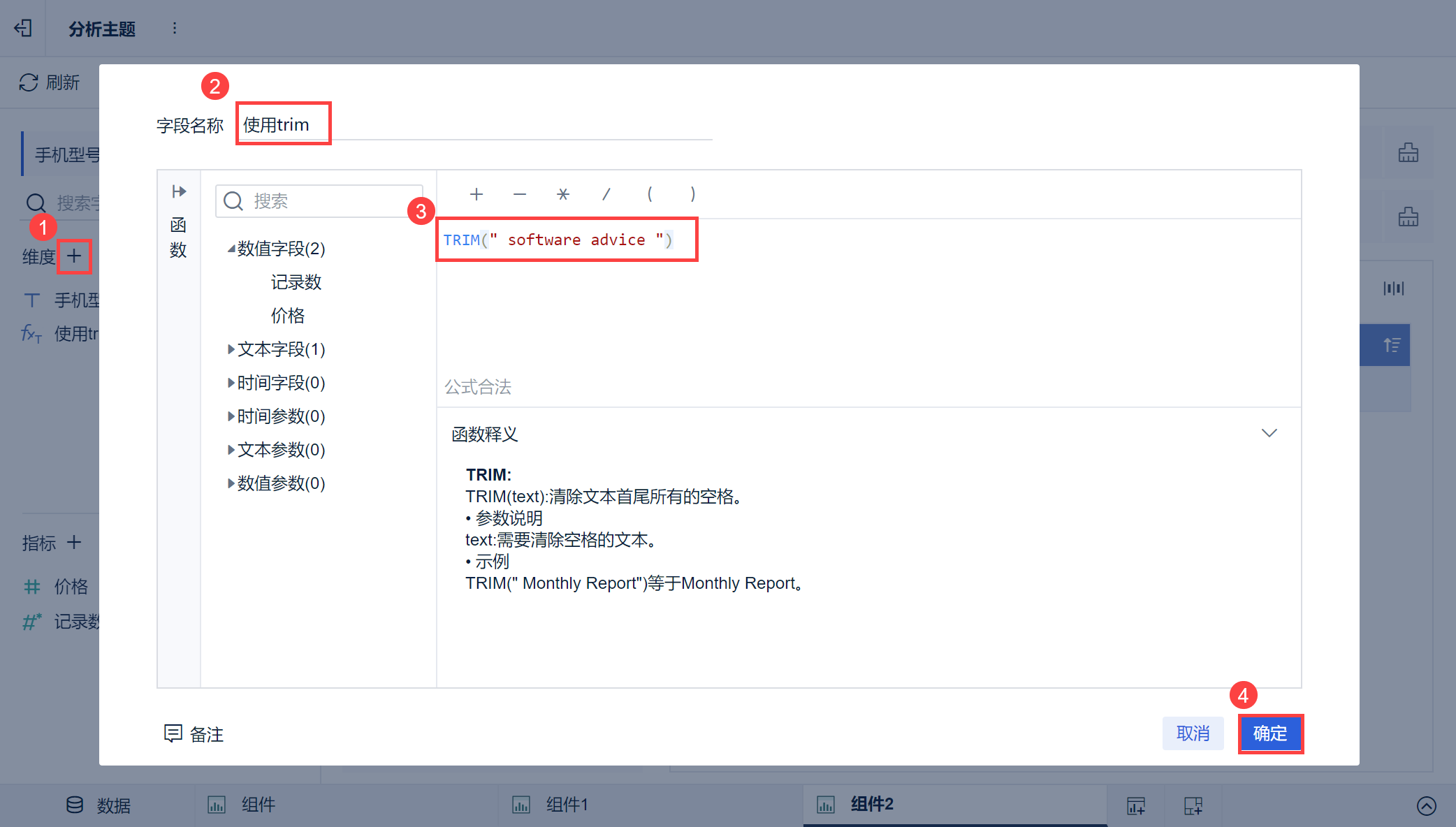Open the three-dot menu next to 分析主题
The height and width of the screenshot is (827, 1456).
pos(174,28)
